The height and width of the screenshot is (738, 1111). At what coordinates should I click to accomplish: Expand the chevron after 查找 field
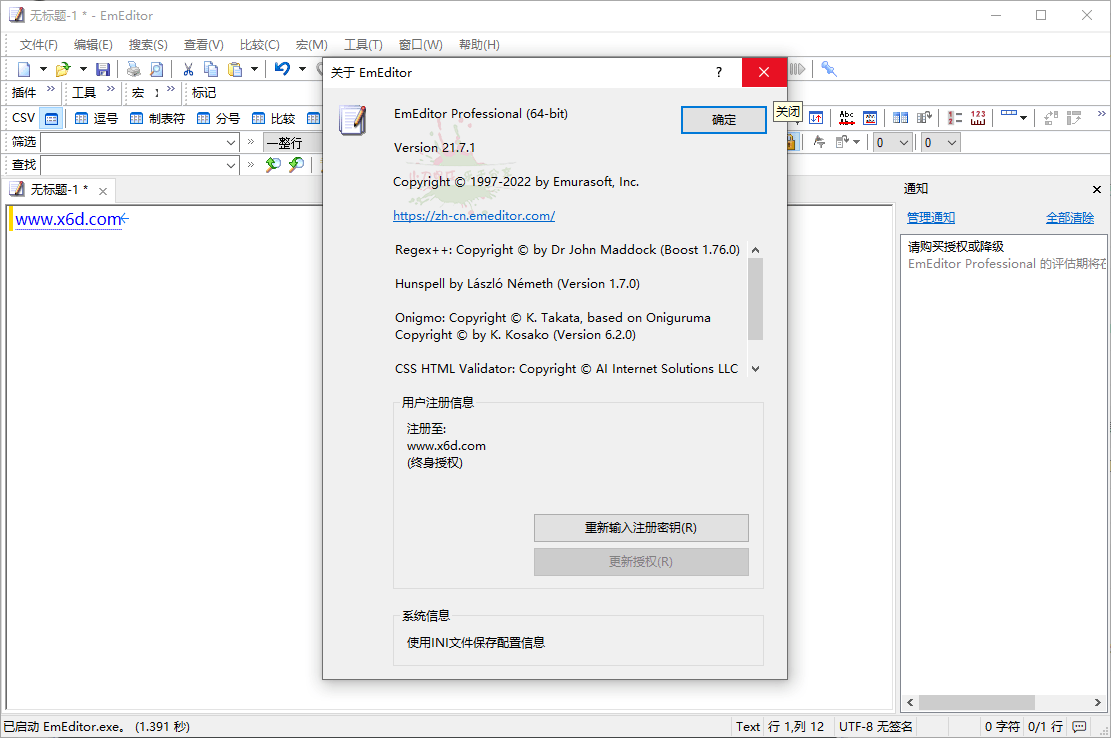249,165
